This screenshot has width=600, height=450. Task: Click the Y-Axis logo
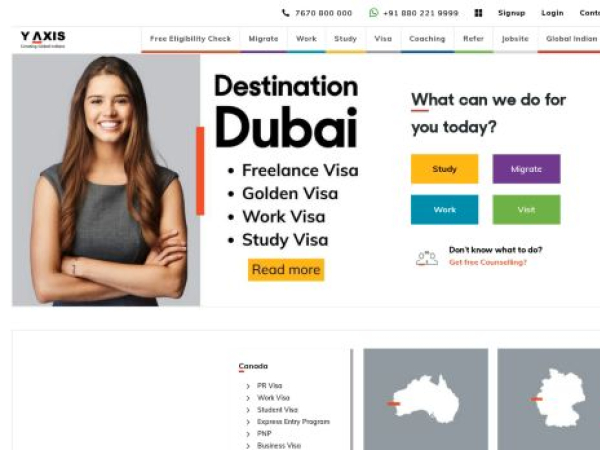point(43,39)
